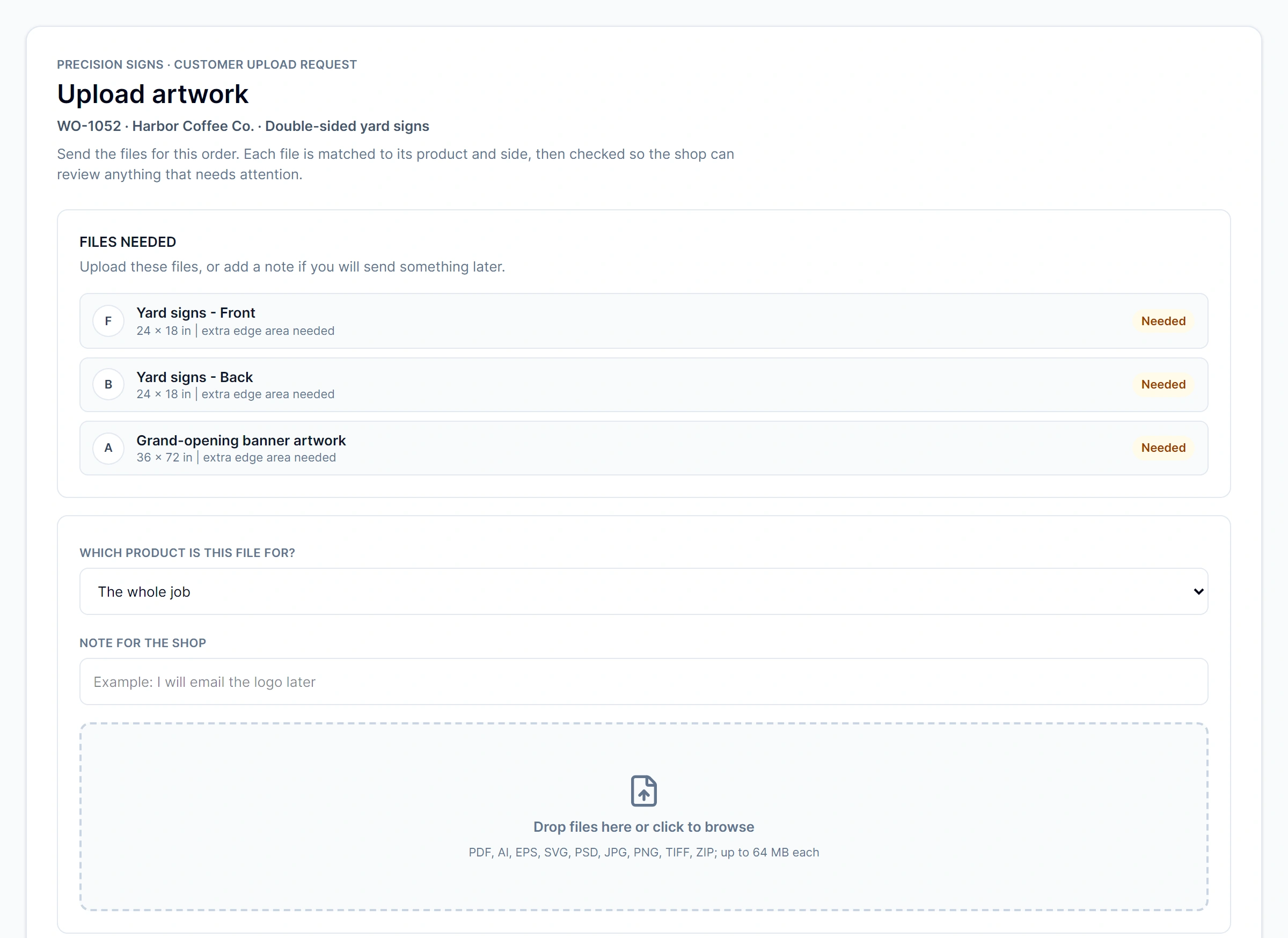Viewport: 1288px width, 938px height.
Task: Select 'Grand-opening banner artwork' title
Action: [x=241, y=441]
